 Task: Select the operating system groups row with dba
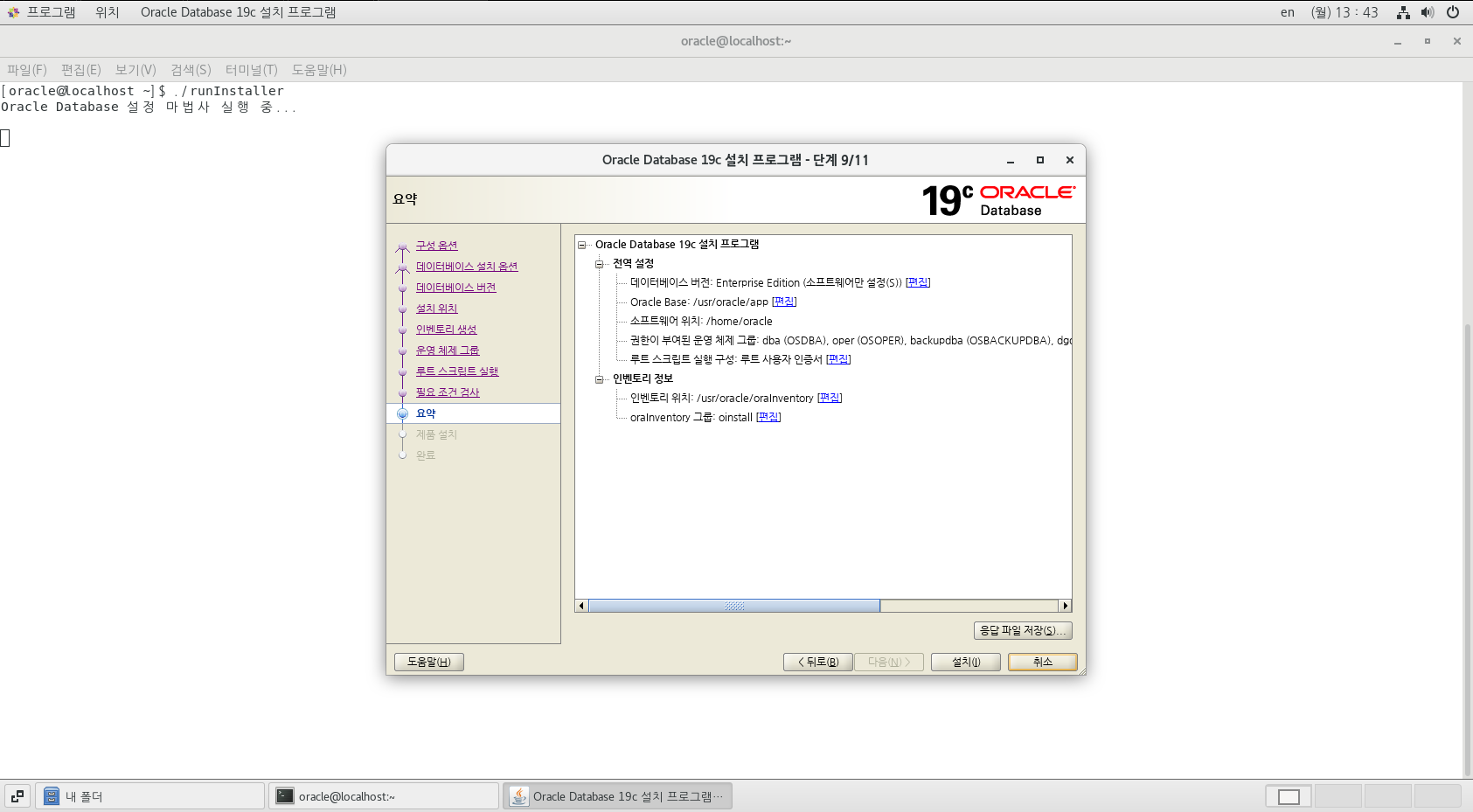[x=851, y=341]
